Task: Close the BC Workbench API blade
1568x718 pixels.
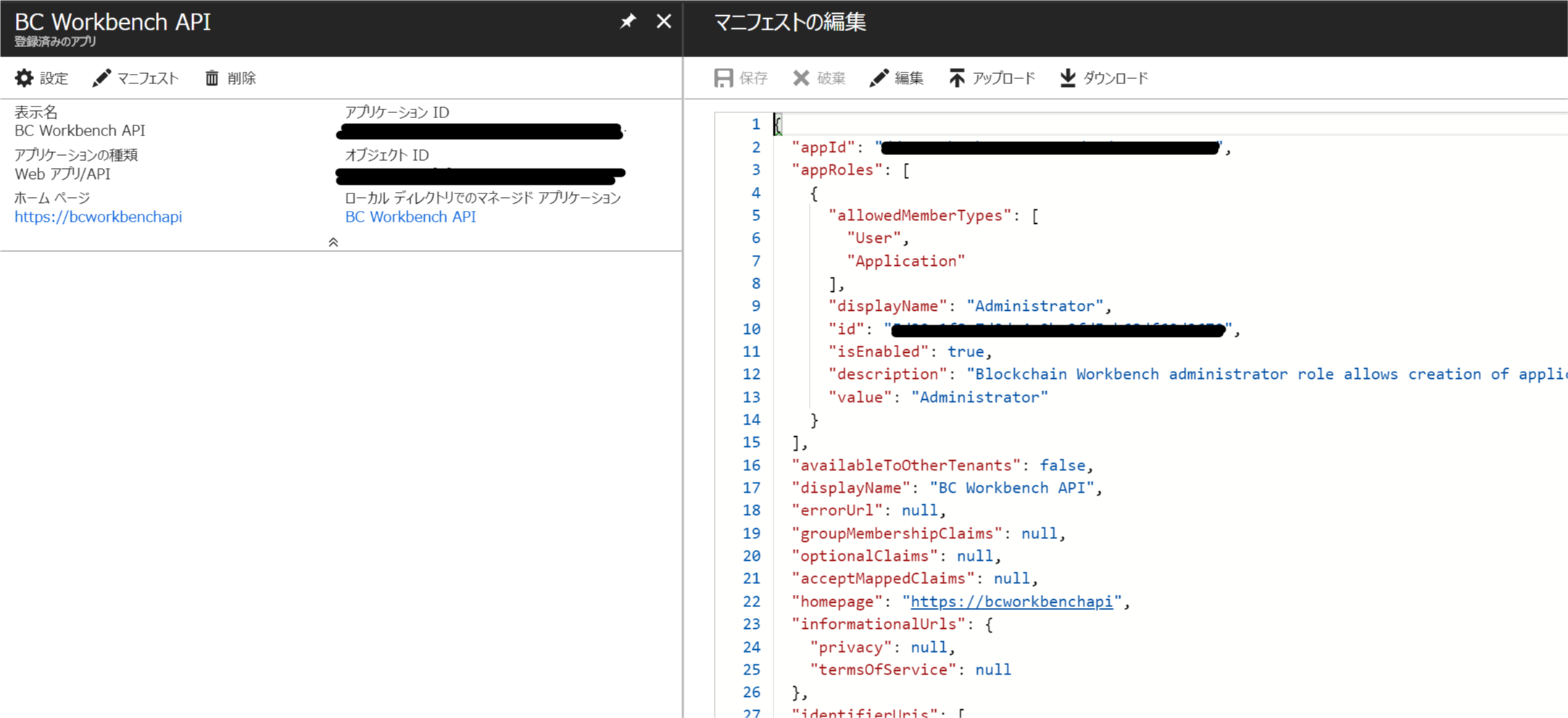Action: coord(663,22)
